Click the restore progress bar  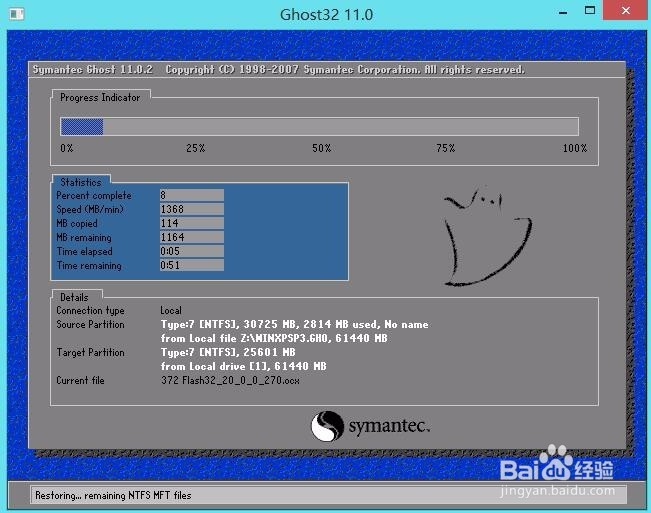[319, 127]
